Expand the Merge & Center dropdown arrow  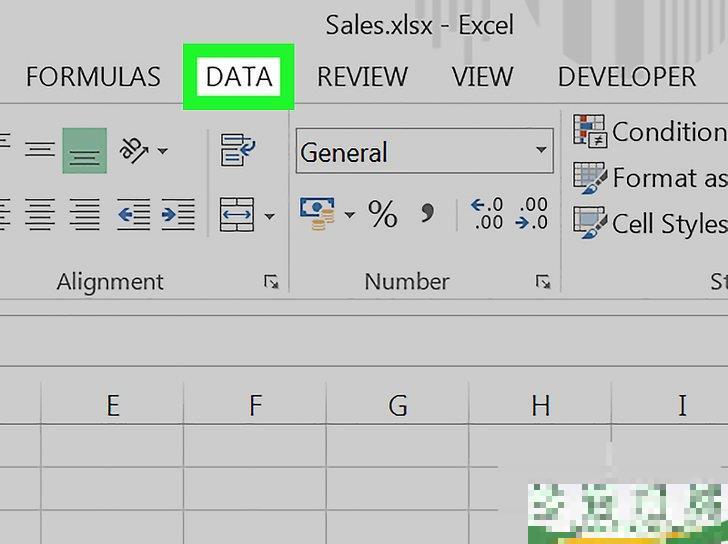coord(270,215)
